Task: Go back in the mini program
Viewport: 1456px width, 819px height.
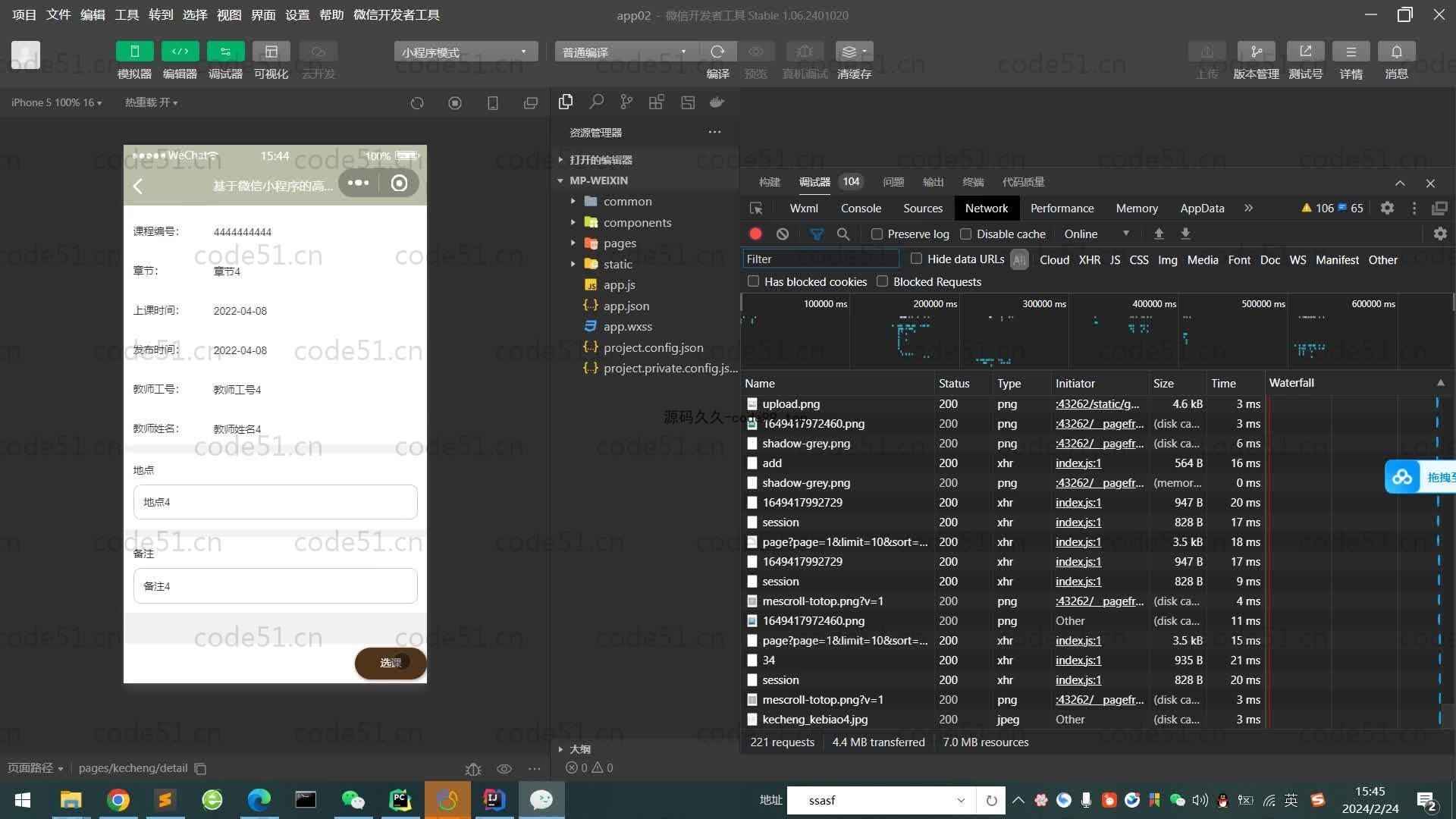Action: (138, 187)
